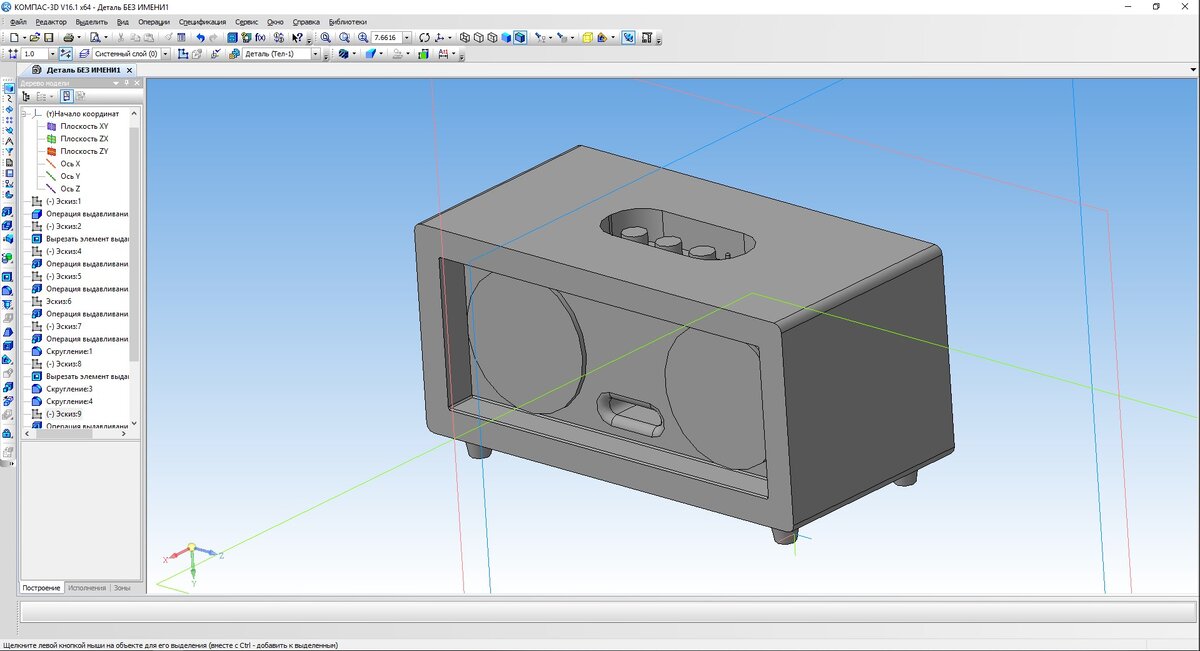
Task: Collapse the Начало координат tree node
Action: point(24,114)
